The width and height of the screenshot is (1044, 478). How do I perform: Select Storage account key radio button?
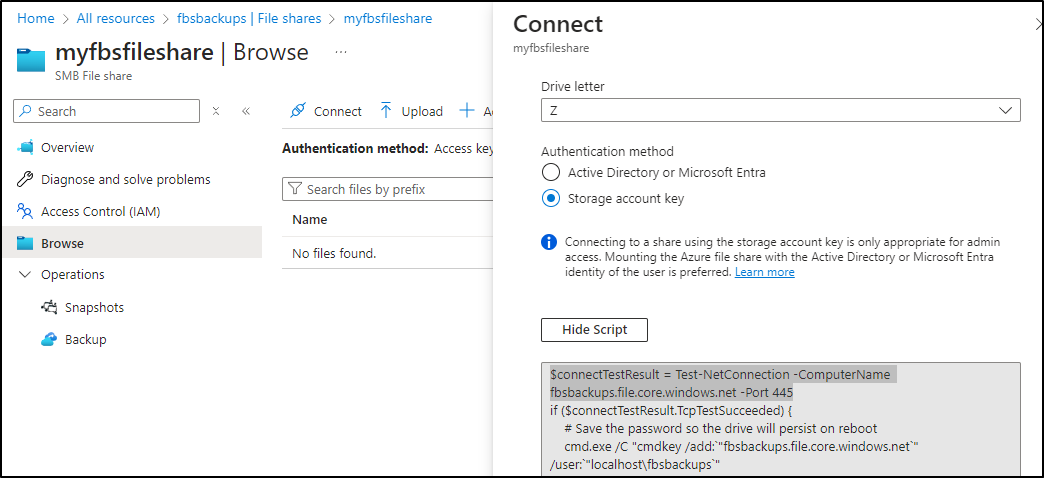tap(551, 198)
